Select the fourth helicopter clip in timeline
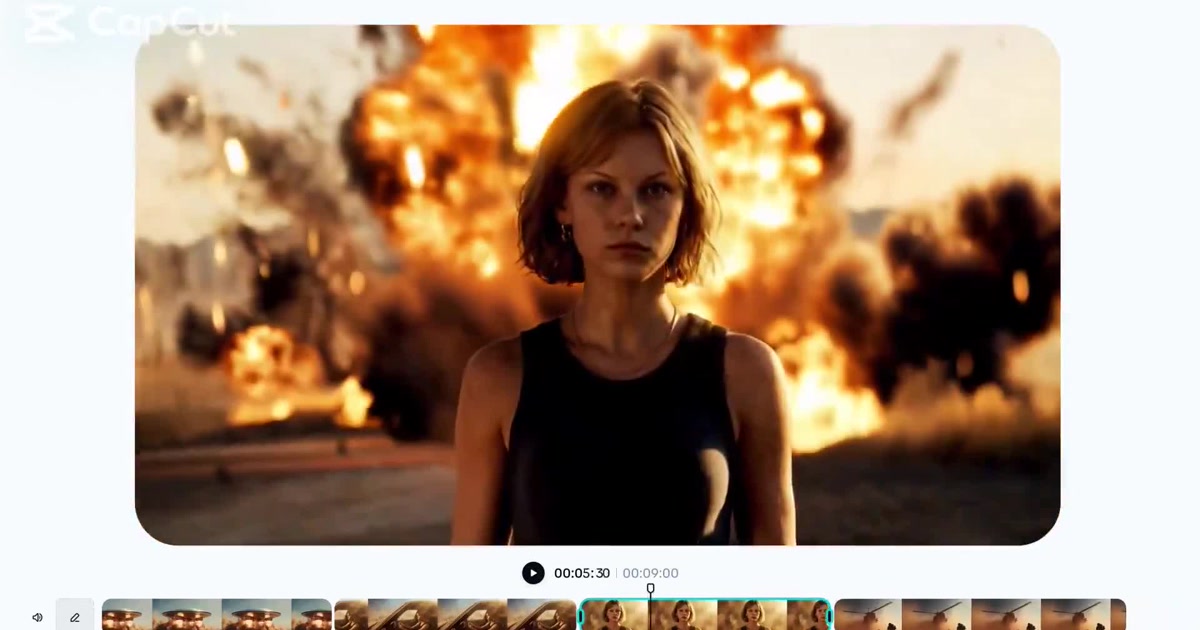The height and width of the screenshot is (630, 1200). (x=980, y=615)
